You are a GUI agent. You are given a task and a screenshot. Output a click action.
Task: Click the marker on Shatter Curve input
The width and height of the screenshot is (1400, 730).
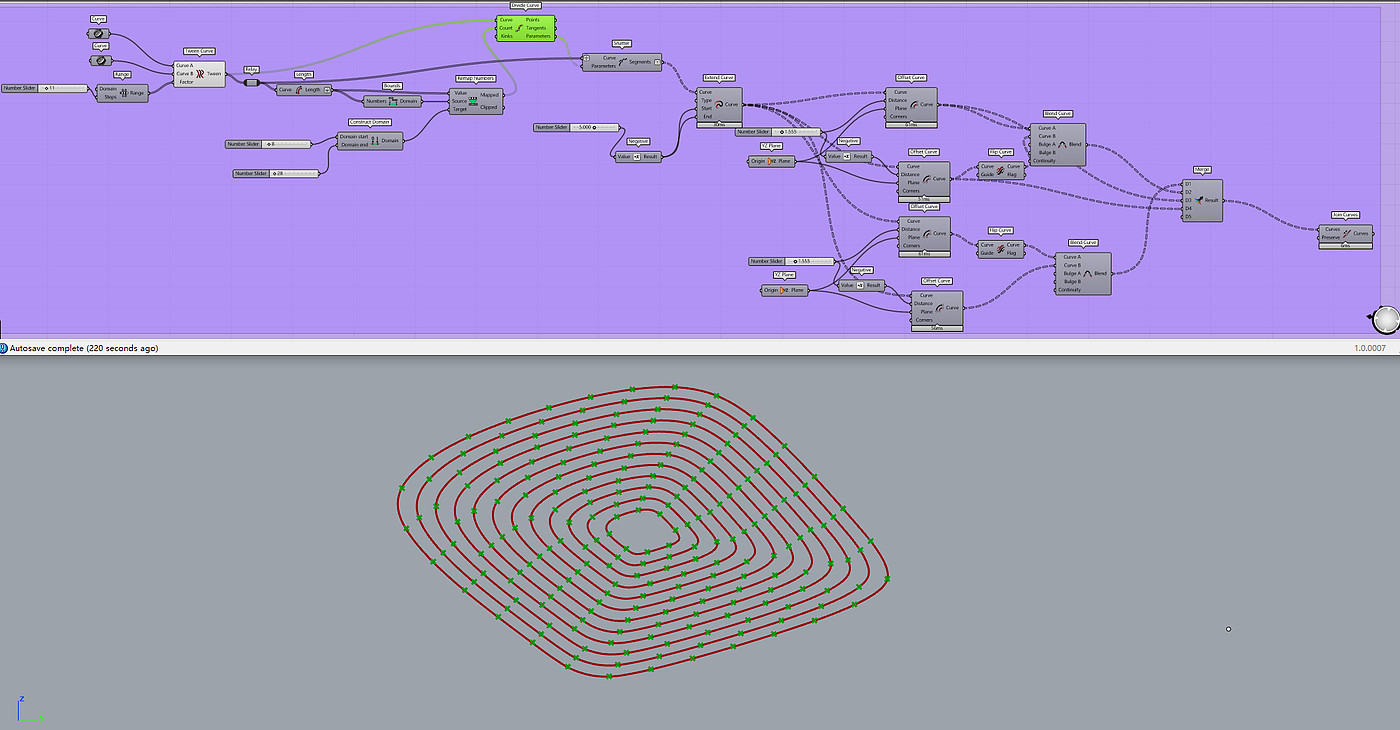pyautogui.click(x=586, y=58)
